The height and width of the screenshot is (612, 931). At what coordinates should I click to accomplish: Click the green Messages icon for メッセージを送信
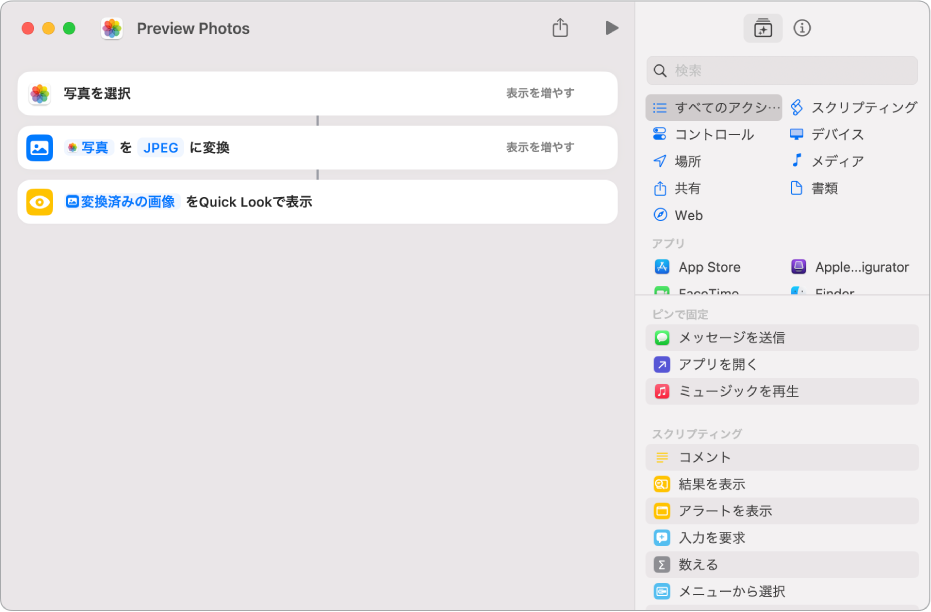[662, 338]
